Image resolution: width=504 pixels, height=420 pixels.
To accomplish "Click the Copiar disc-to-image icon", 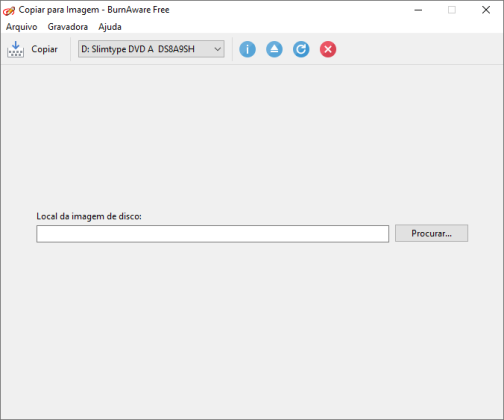I will click(15, 49).
